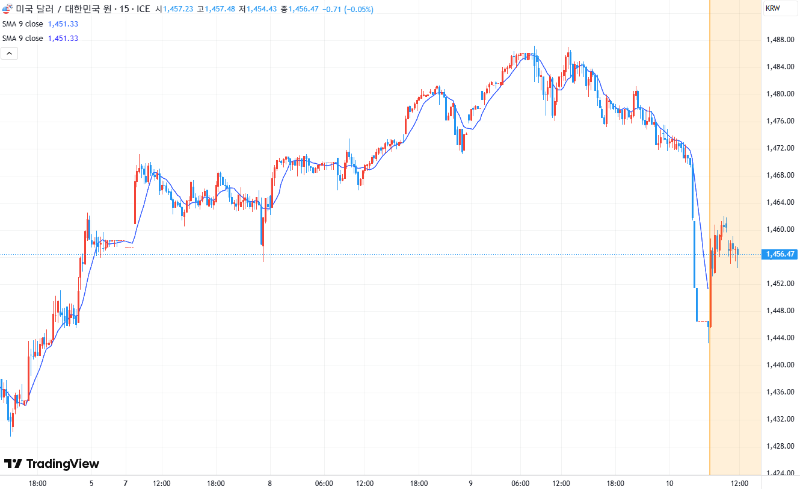Click the ICE exchange label
800x489 pixels.
[146, 8]
